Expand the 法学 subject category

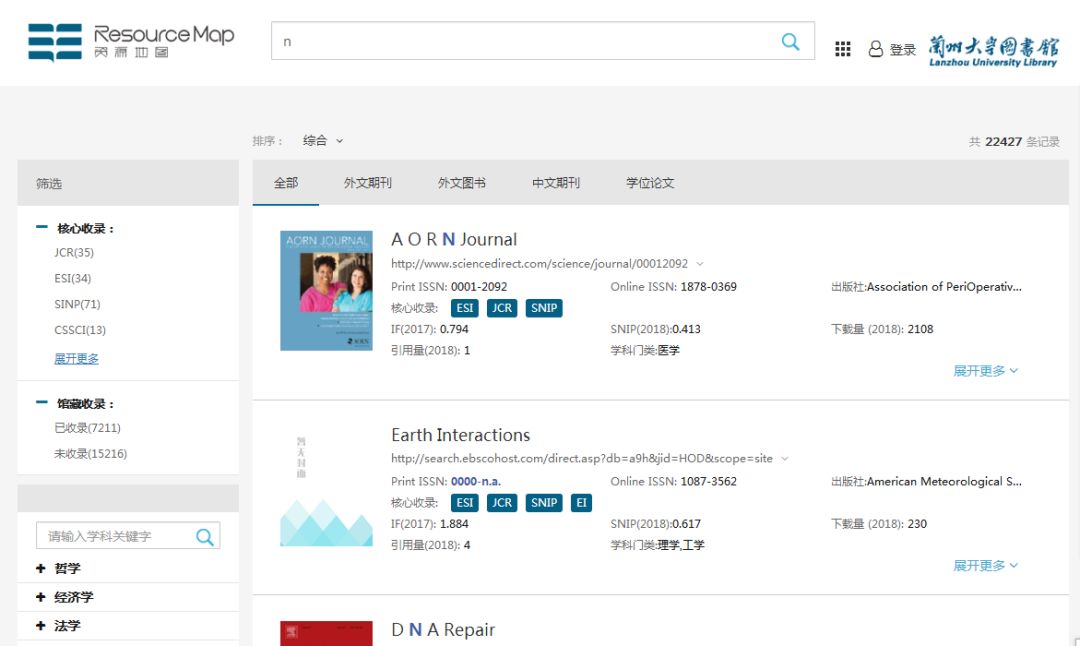(41, 625)
